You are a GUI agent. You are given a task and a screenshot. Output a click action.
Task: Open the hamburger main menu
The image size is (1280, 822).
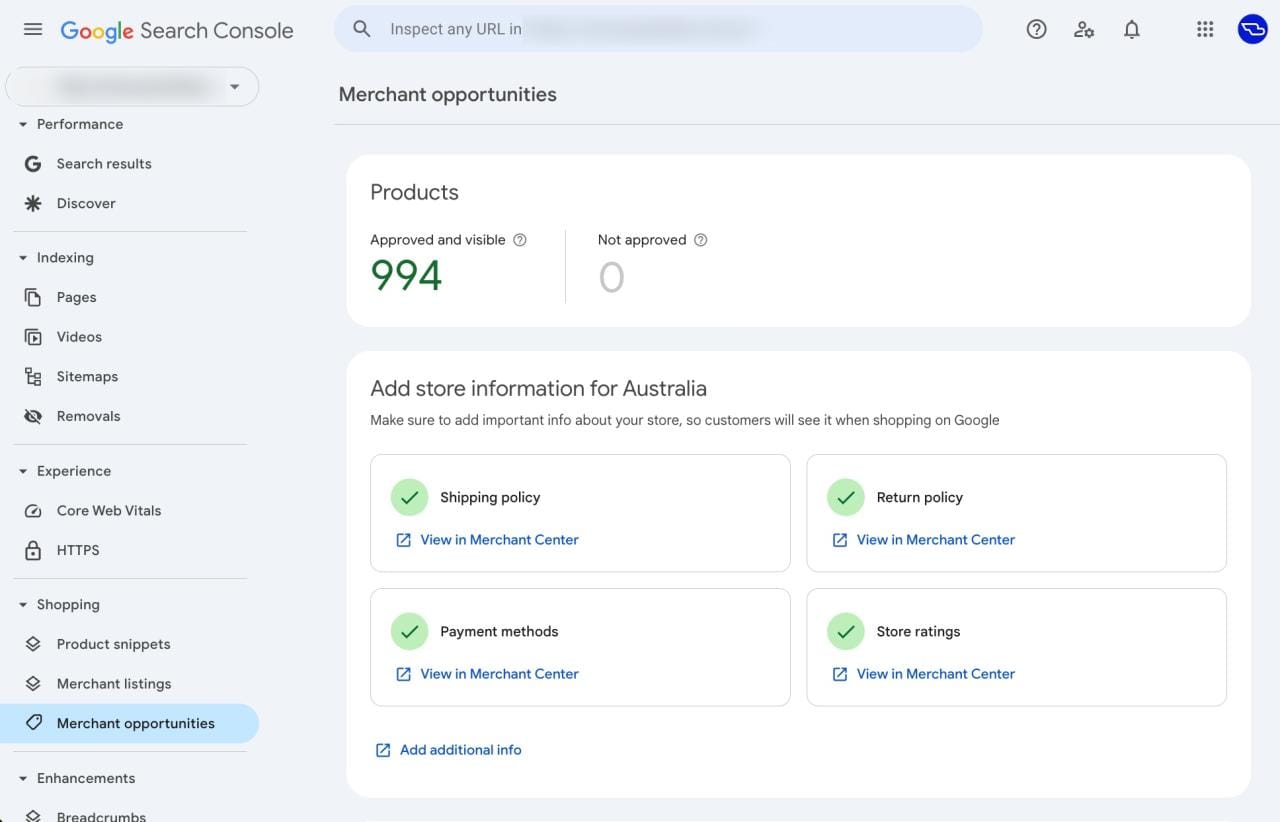coord(33,29)
